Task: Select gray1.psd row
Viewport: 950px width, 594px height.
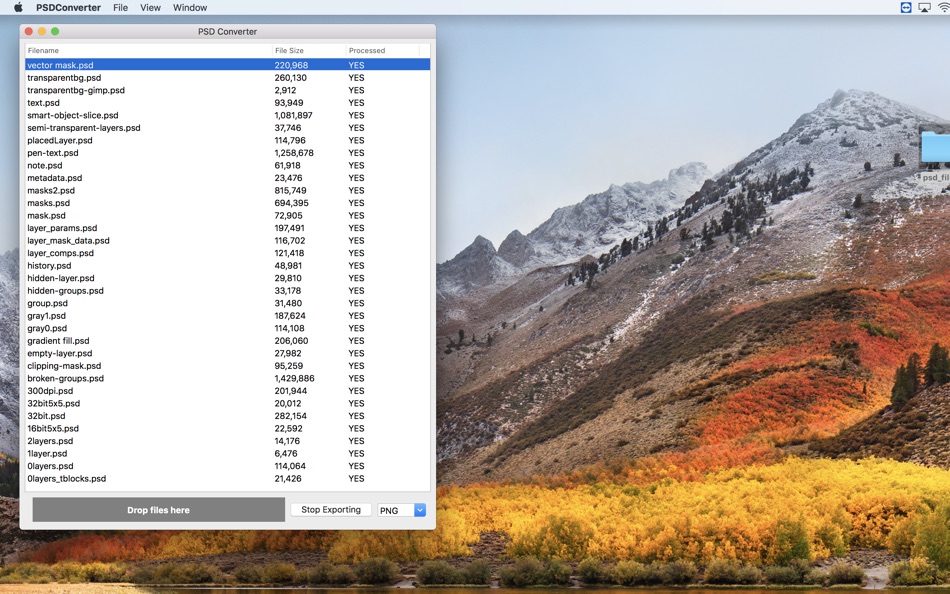Action: coord(228,315)
